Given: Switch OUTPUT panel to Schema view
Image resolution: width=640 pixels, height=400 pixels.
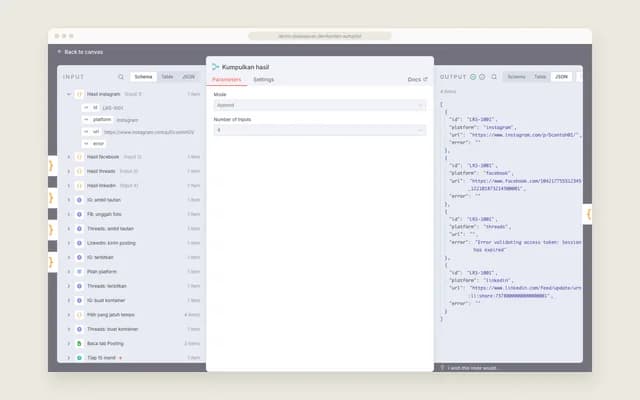Looking at the screenshot, I should 516,77.
